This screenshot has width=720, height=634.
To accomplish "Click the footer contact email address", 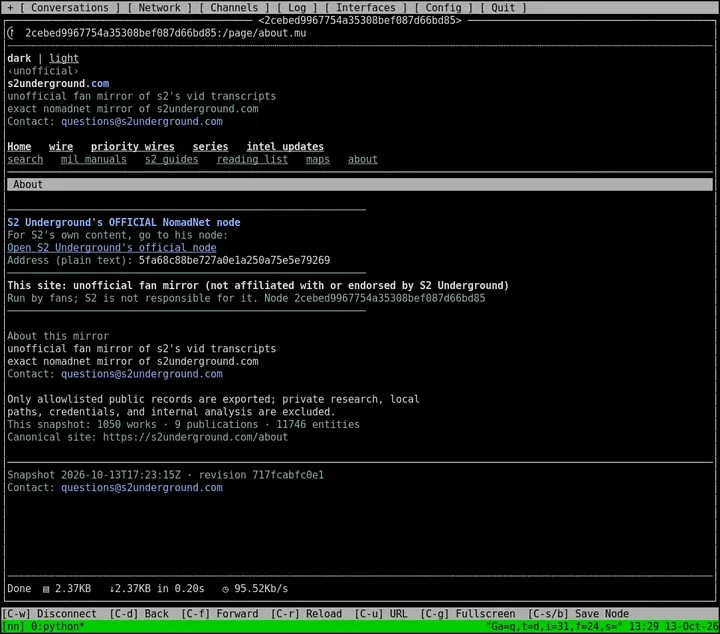I will click(142, 488).
